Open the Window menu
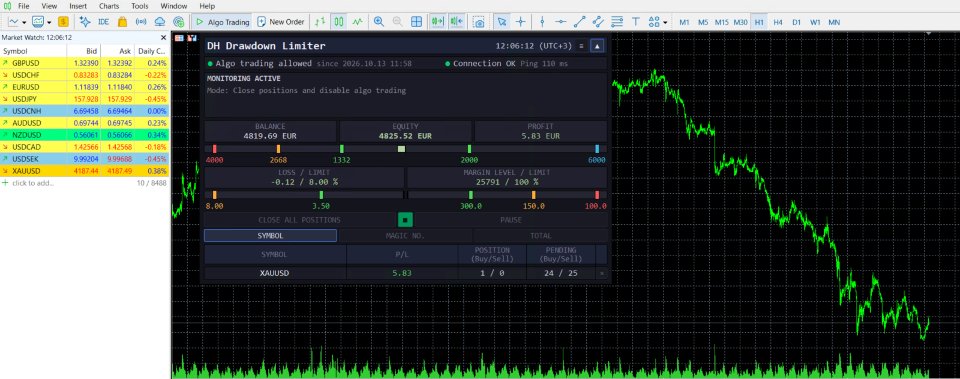Image resolution: width=960 pixels, height=379 pixels. point(174,6)
